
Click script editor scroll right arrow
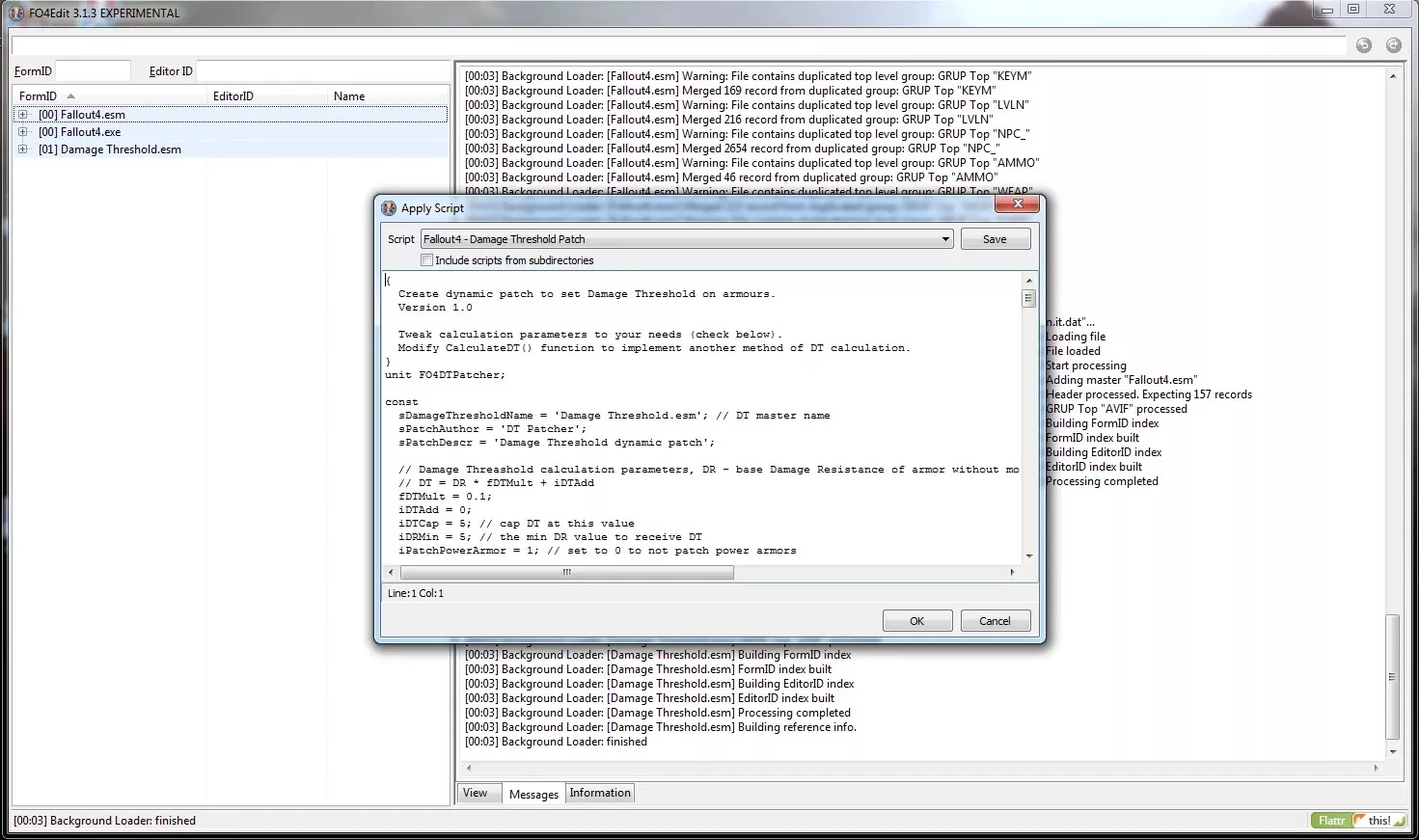tap(1012, 572)
